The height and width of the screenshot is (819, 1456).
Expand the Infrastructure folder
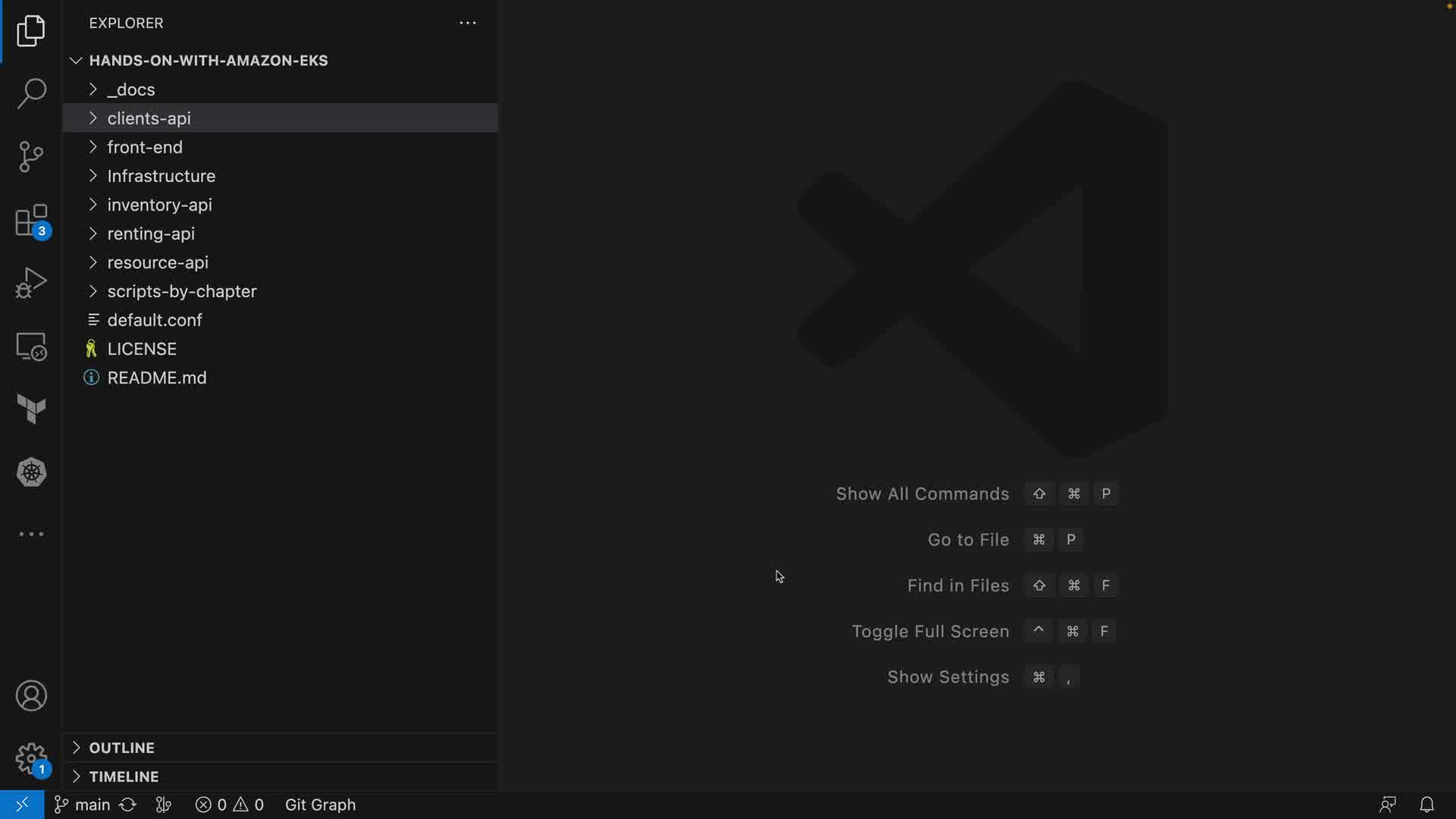click(161, 176)
